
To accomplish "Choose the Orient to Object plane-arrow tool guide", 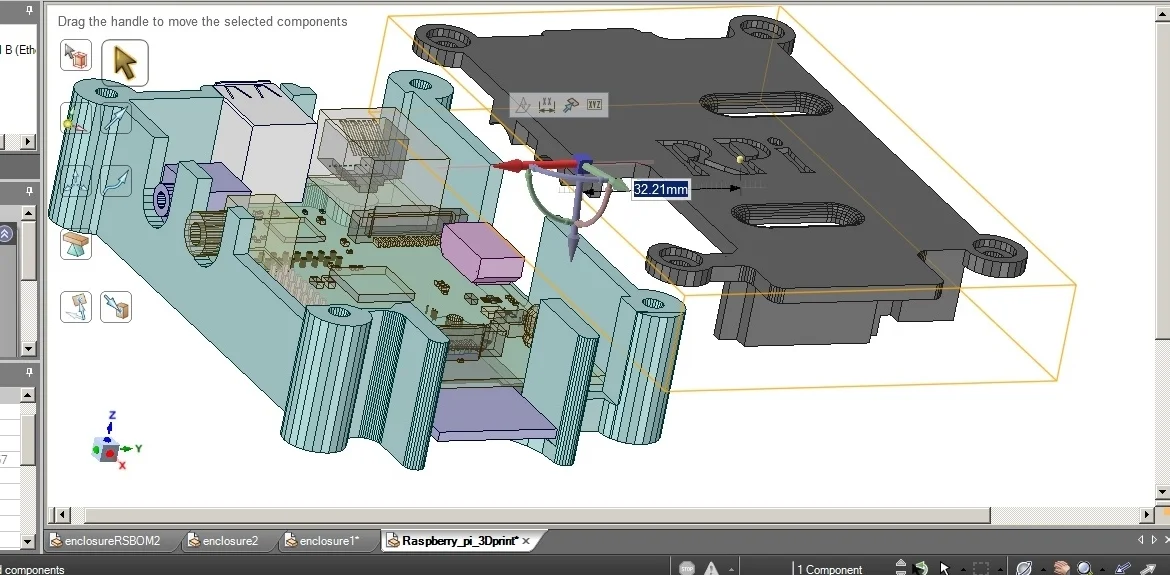I will tap(75, 307).
